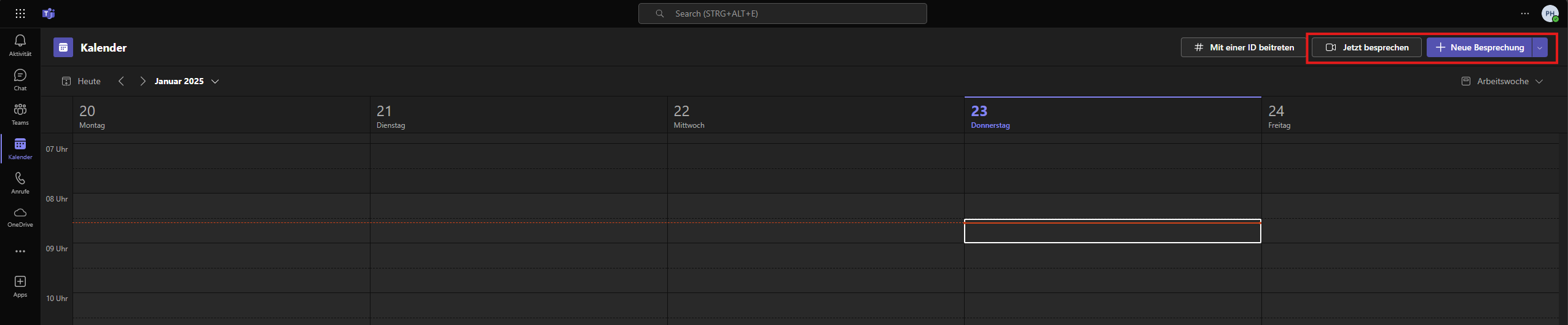Expand the Neue Besprechung options arrow
Viewport: 1568px width, 325px height.
pyautogui.click(x=1539, y=47)
